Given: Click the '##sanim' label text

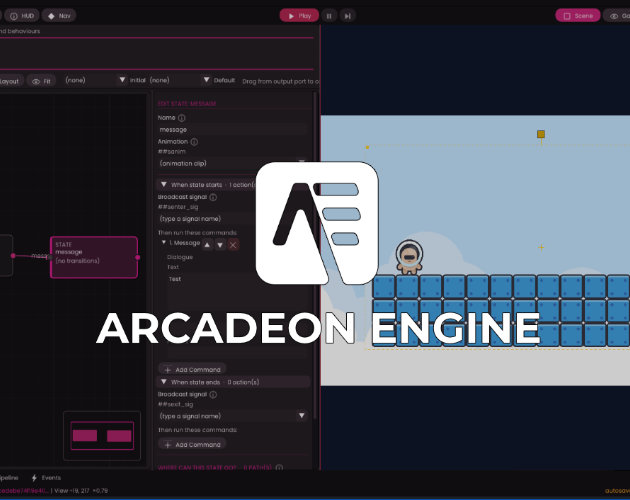Looking at the screenshot, I should [x=172, y=152].
